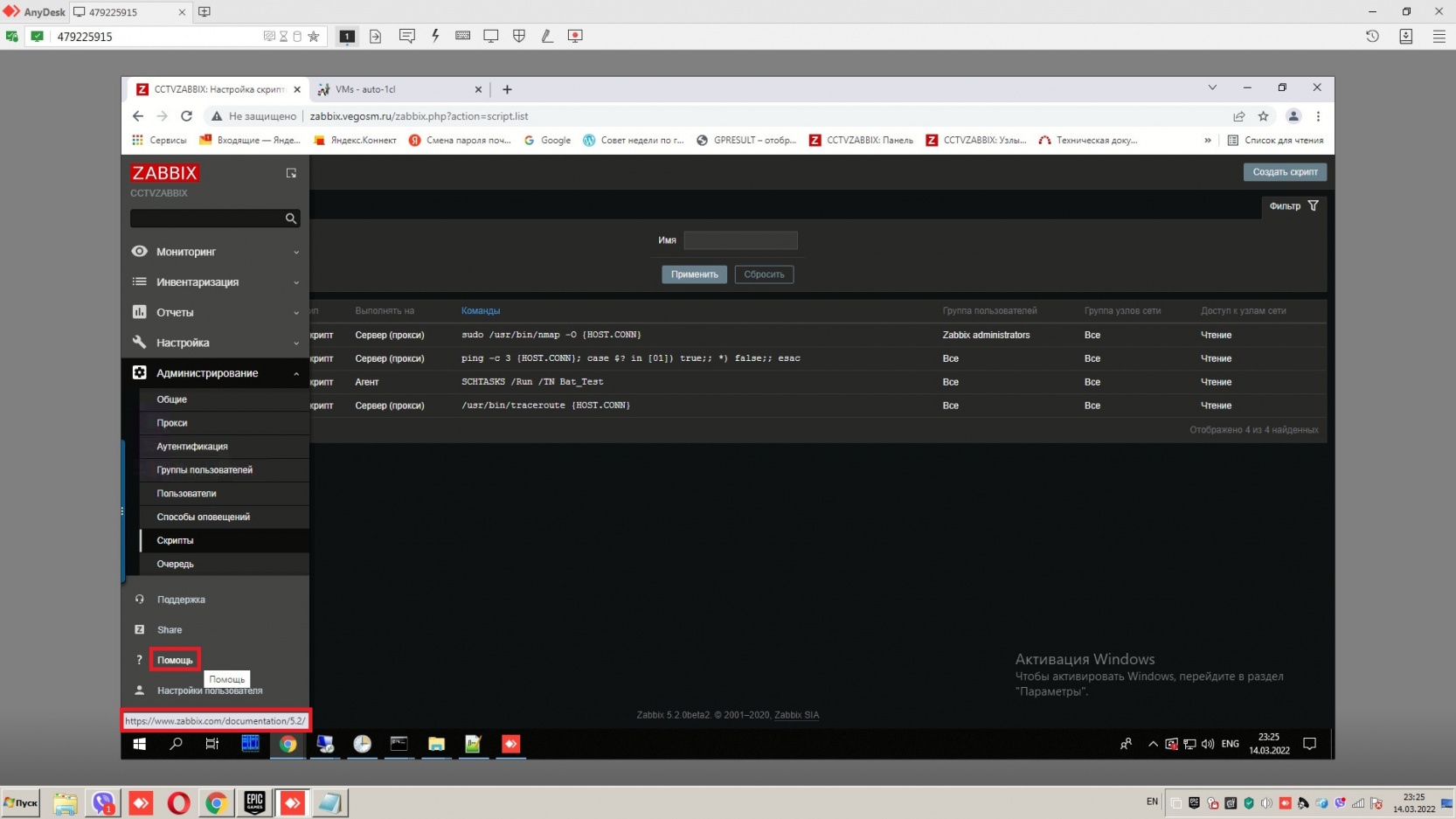The height and width of the screenshot is (819, 1456).
Task: Sort scripts by the Команды column header
Action: tap(481, 311)
